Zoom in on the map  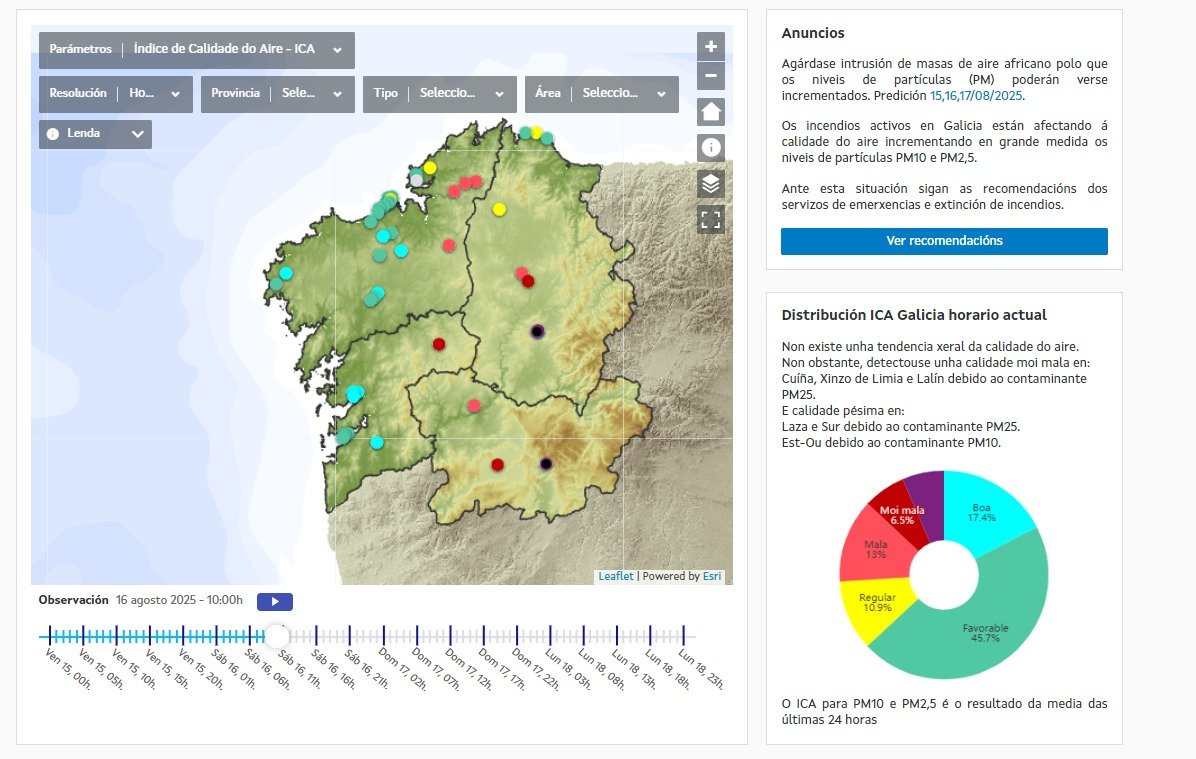point(710,46)
